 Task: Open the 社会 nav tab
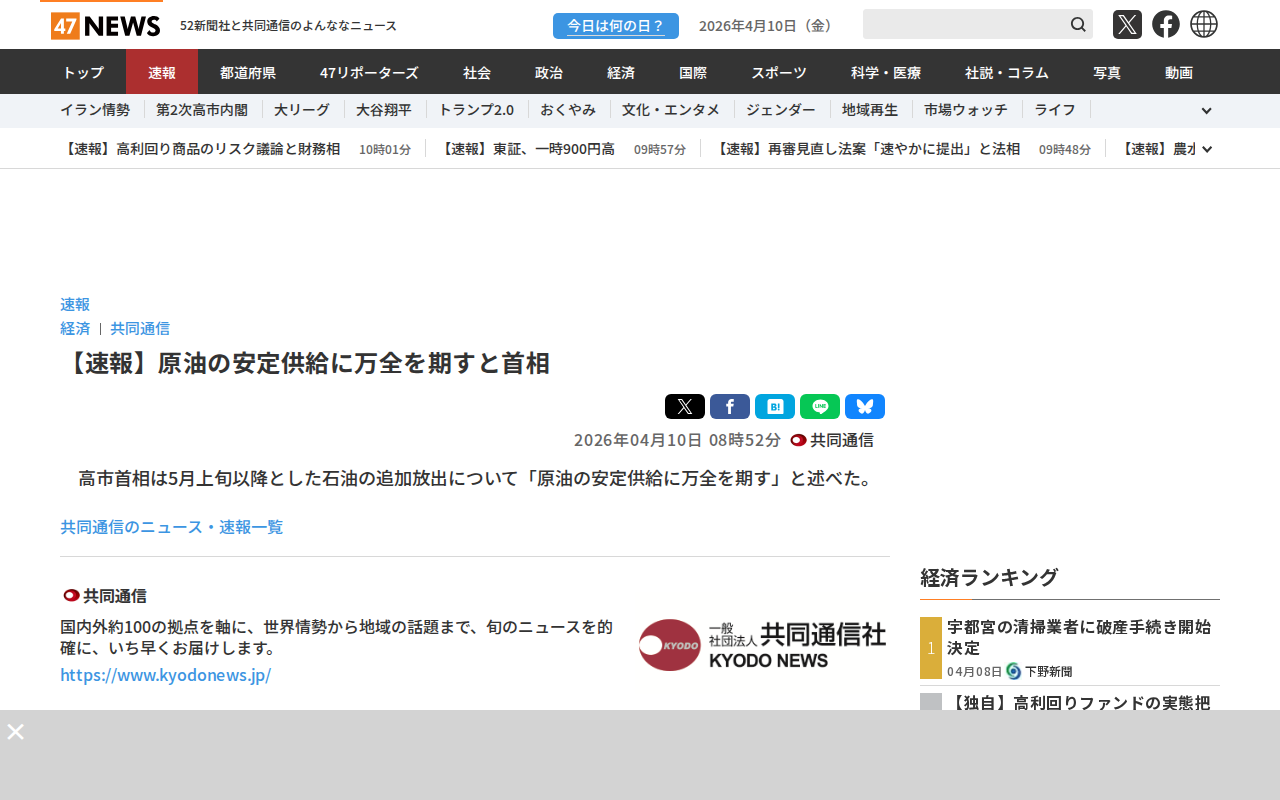point(477,72)
